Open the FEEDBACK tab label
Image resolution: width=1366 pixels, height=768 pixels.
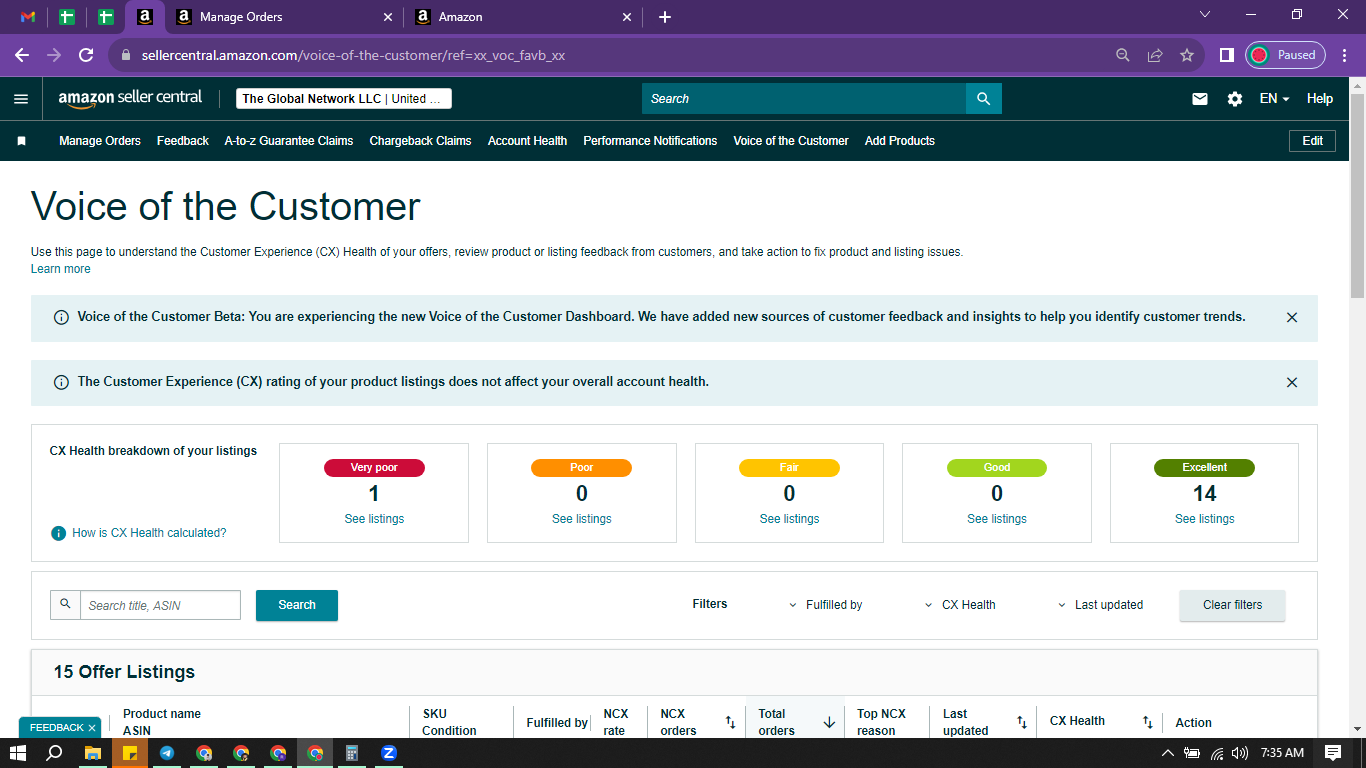pos(56,728)
